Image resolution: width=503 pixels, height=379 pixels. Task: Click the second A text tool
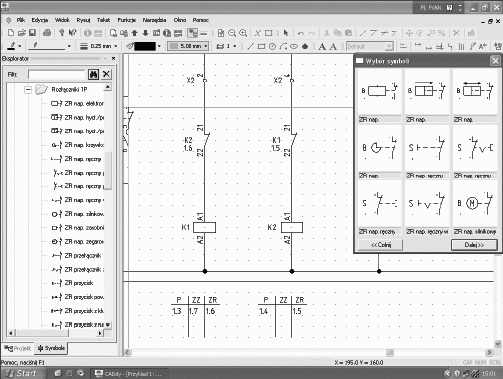point(333,46)
